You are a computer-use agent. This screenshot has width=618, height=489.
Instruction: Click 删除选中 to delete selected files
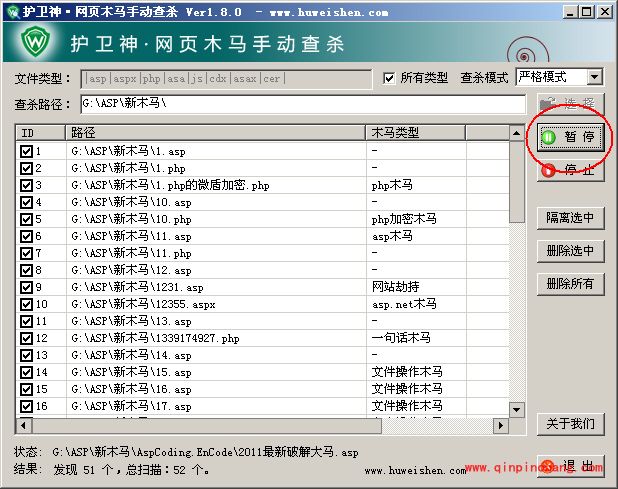pyautogui.click(x=571, y=251)
